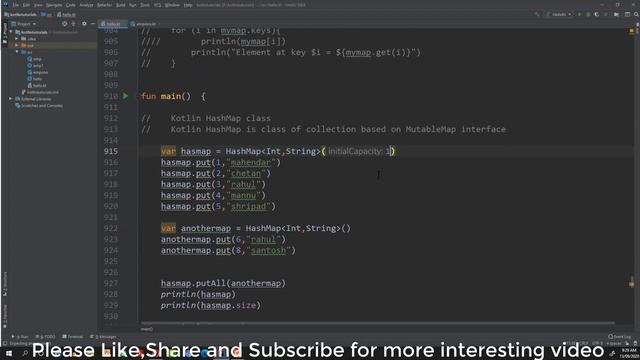
Task: Open the Favorites tool window side tab
Action: coord(5,316)
